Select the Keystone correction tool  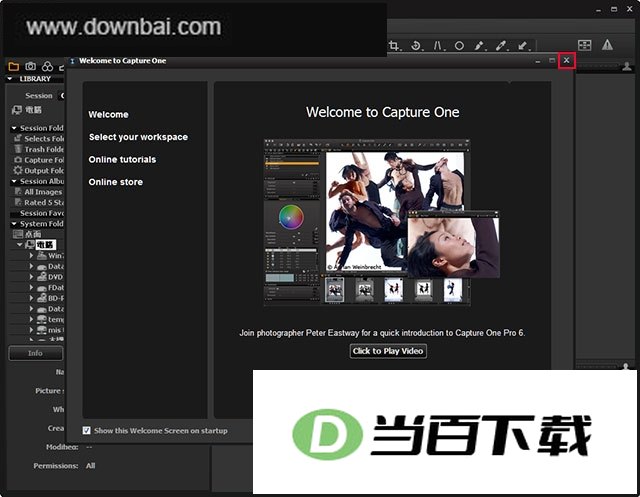click(438, 45)
